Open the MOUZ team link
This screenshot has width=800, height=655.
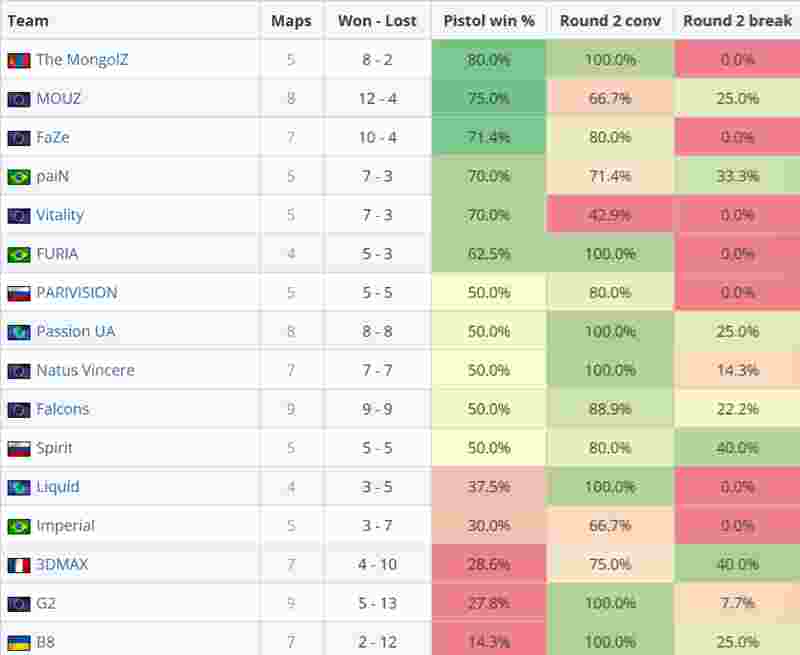(59, 99)
